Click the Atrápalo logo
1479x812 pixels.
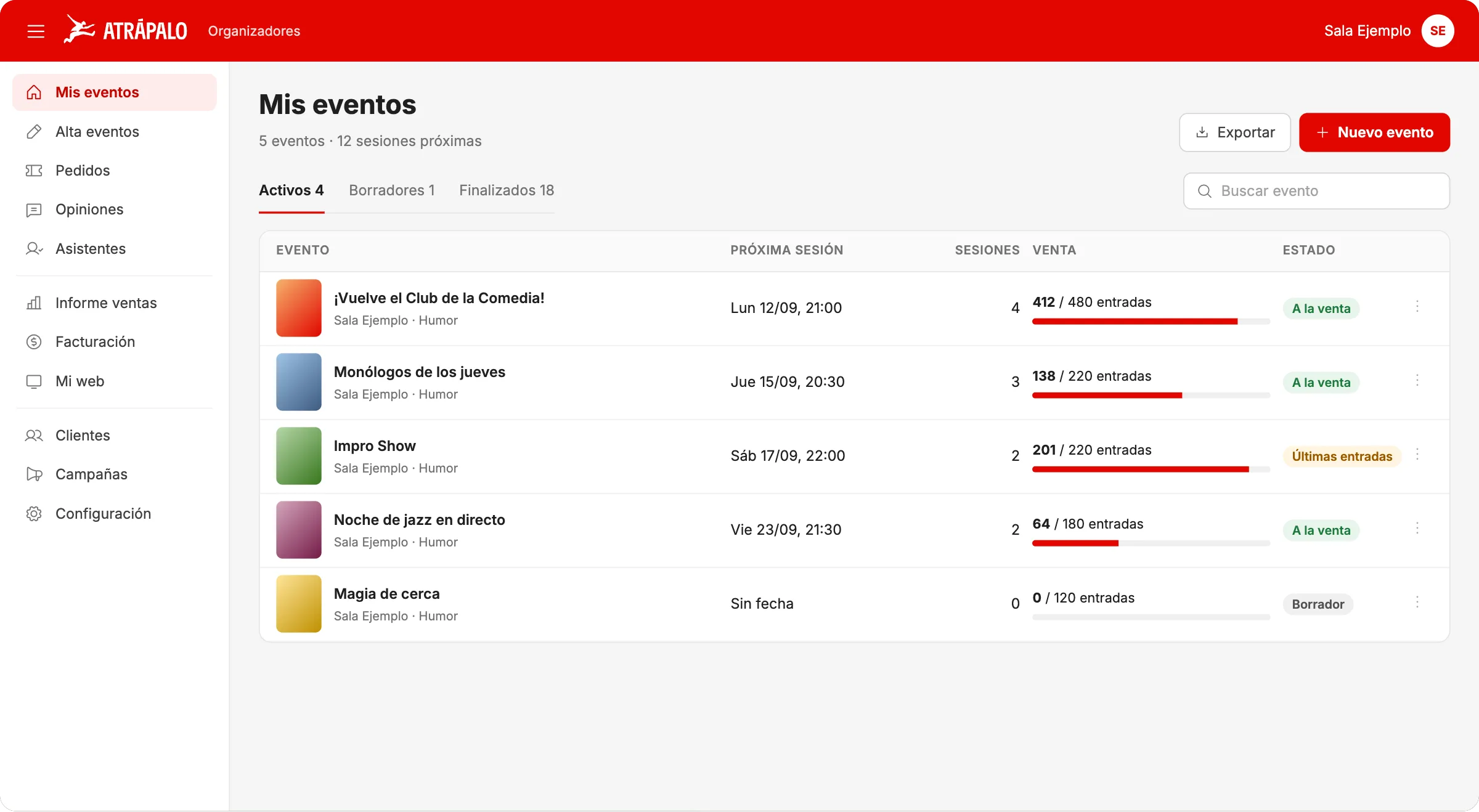(x=126, y=30)
